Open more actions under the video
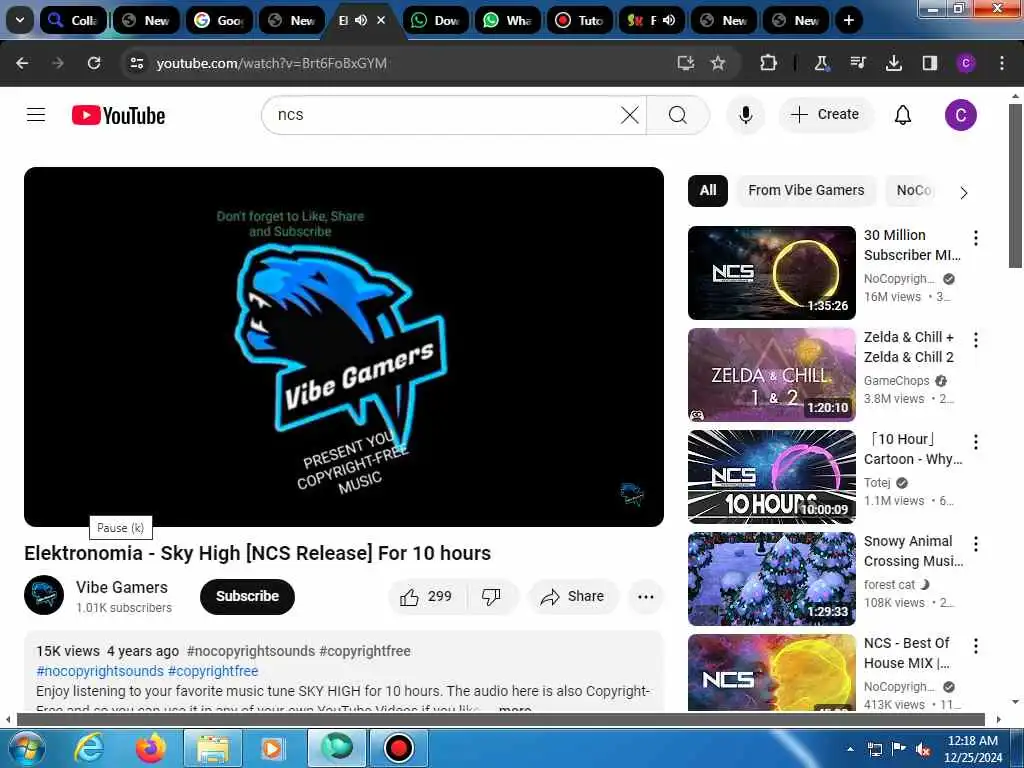The image size is (1024, 768). [645, 596]
